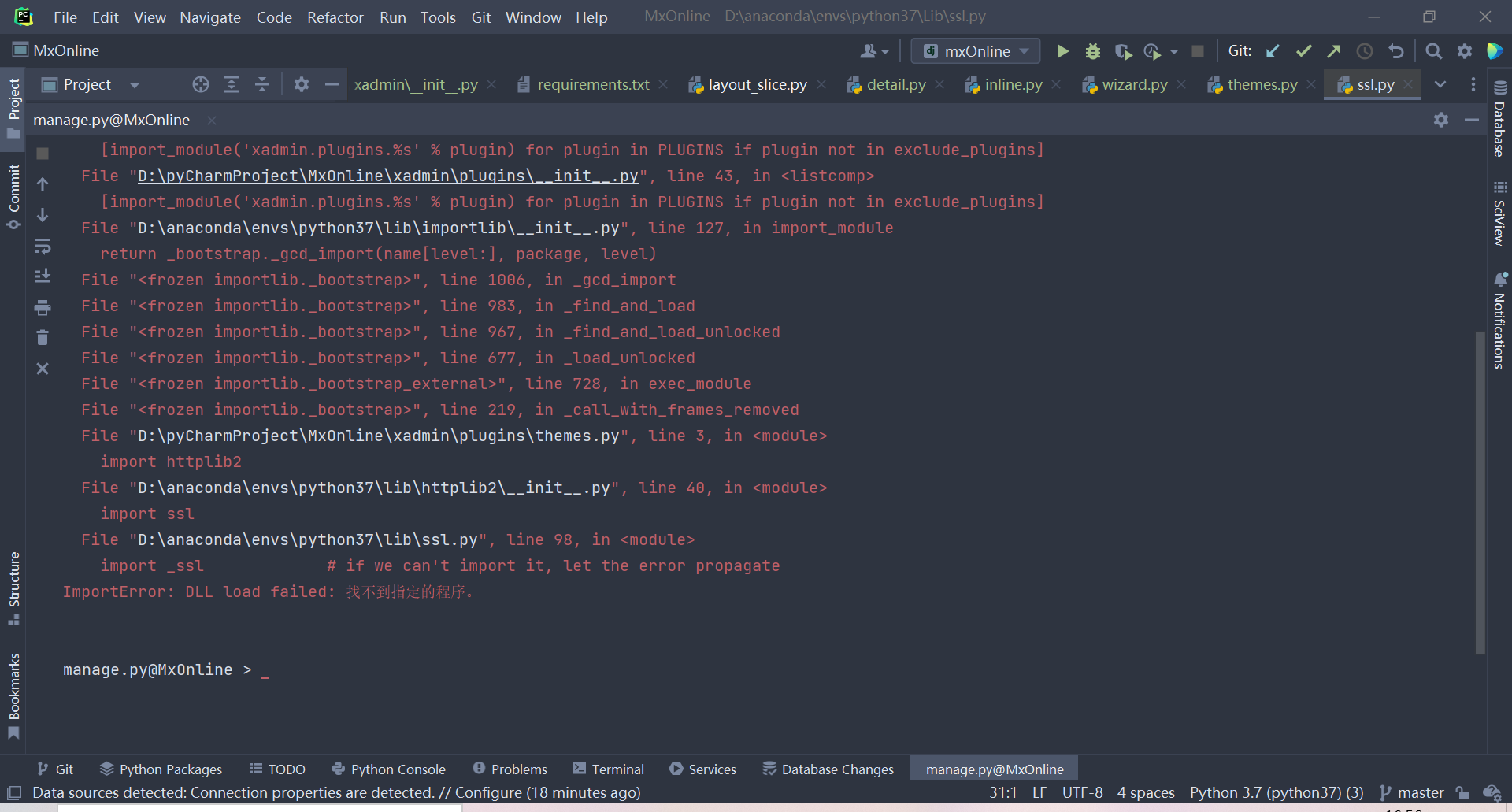This screenshot has width=1512, height=812.
Task: Stop manage.py task square icon
Action: [43, 154]
